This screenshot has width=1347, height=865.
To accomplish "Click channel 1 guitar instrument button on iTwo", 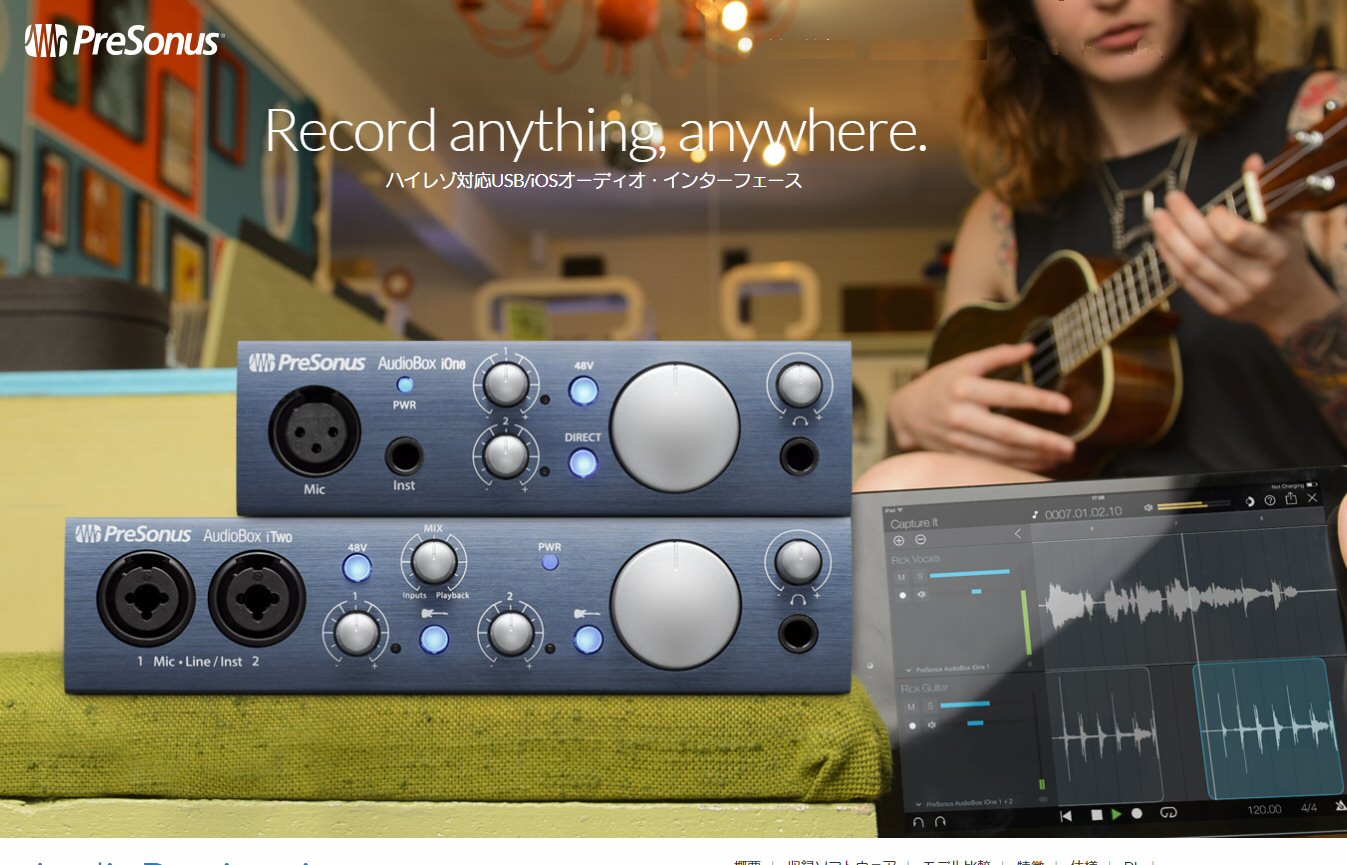I will coord(434,638).
